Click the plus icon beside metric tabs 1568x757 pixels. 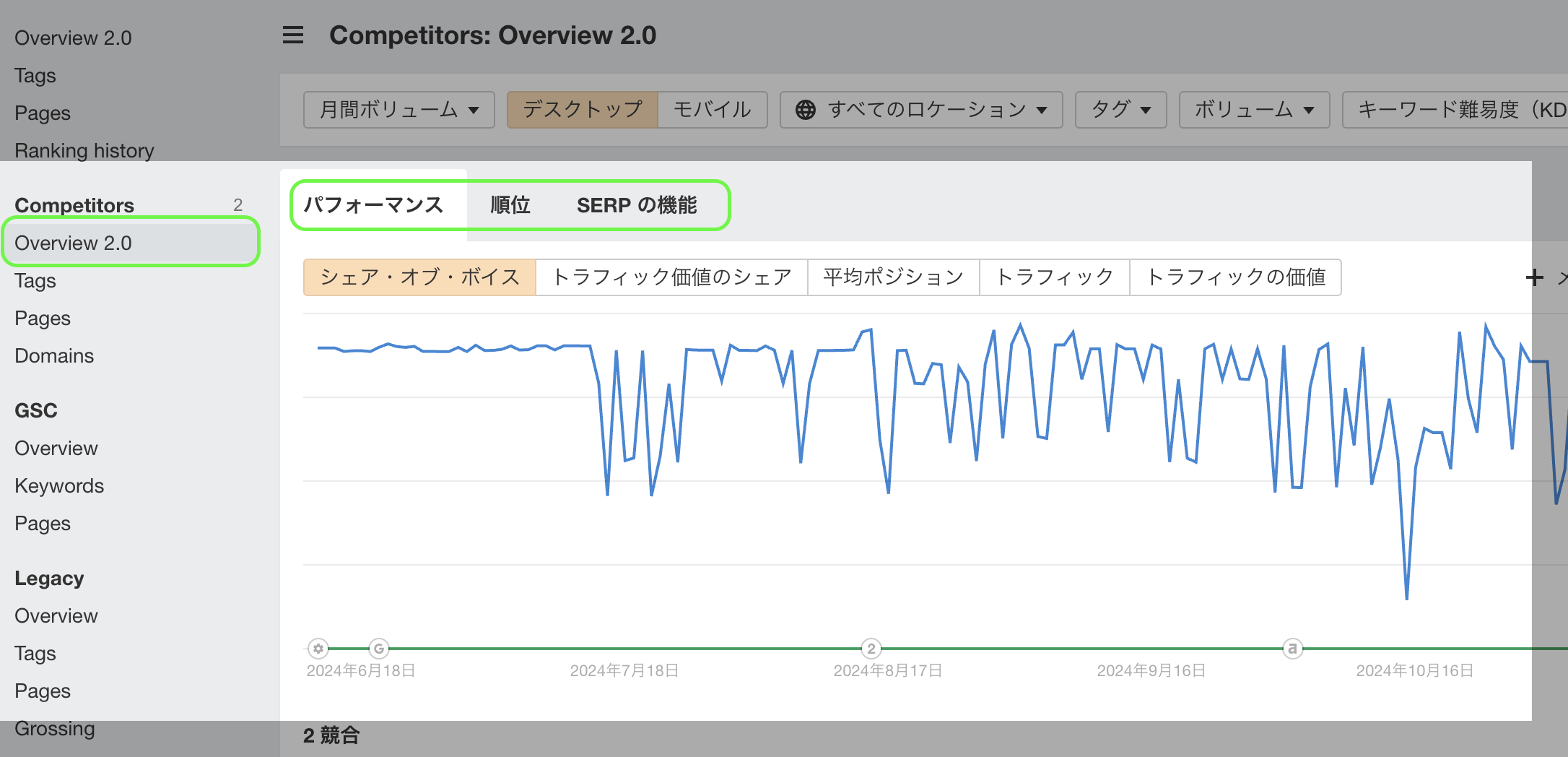tap(1534, 277)
